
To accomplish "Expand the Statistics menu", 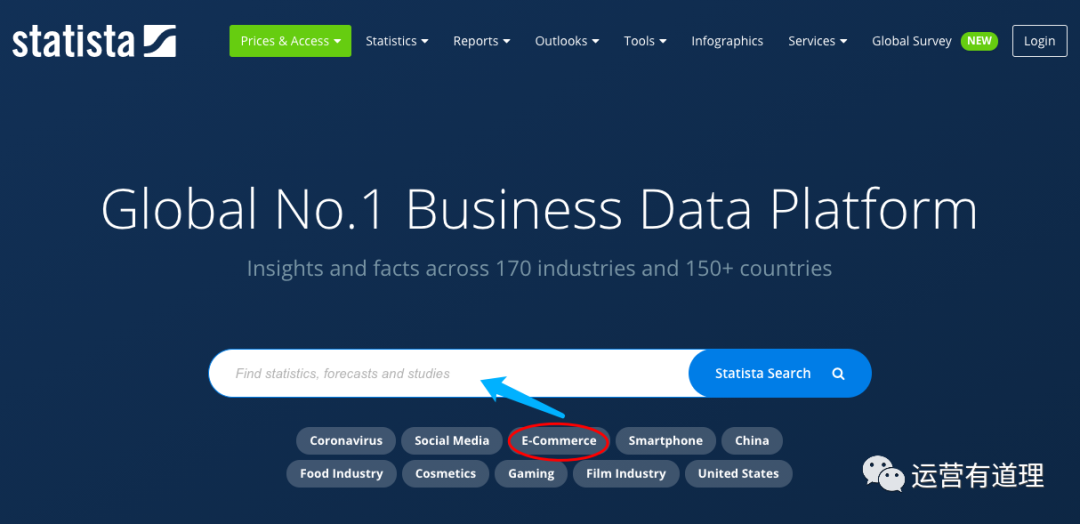I will 397,41.
